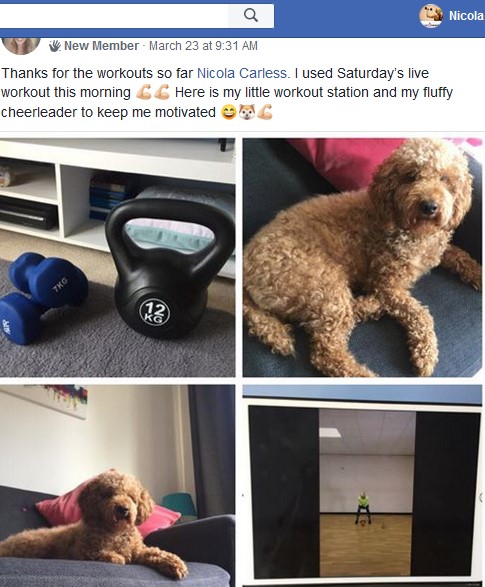Open the kettlebell and dumbbells photo

pos(118,257)
